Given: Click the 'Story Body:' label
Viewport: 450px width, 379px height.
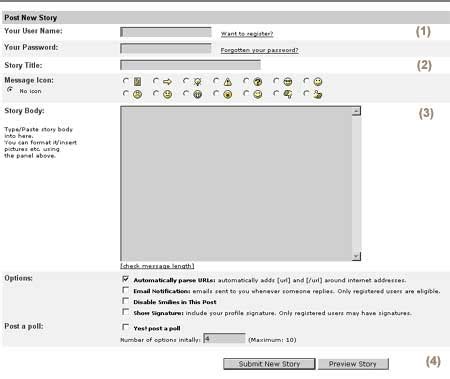Looking at the screenshot, I should pos(24,111).
